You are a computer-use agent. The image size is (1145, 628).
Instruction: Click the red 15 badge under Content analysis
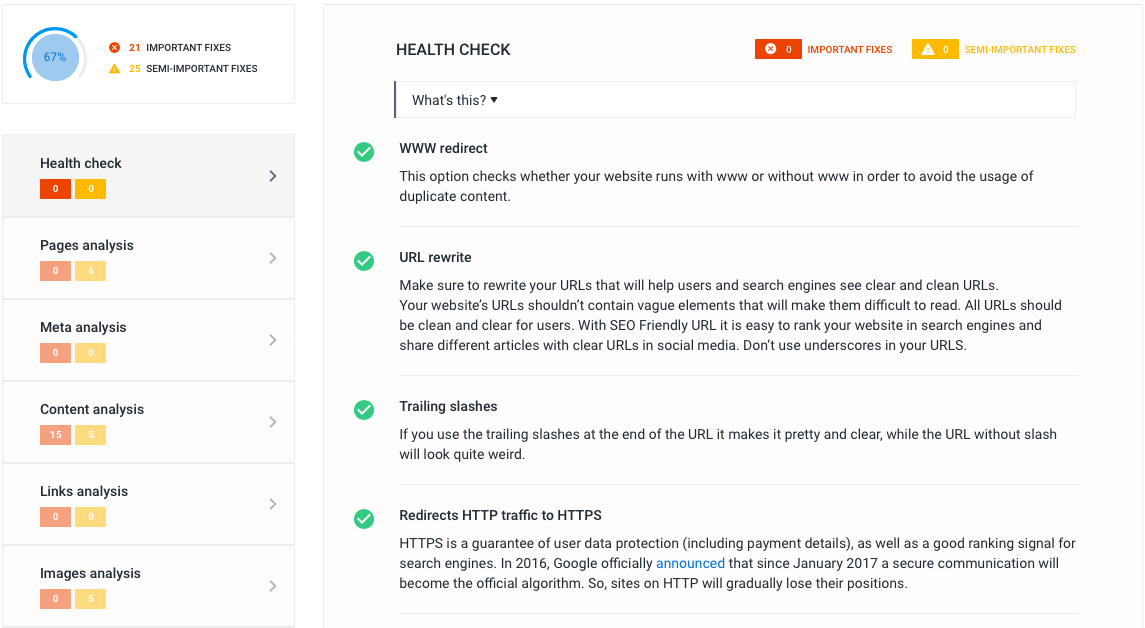(55, 435)
